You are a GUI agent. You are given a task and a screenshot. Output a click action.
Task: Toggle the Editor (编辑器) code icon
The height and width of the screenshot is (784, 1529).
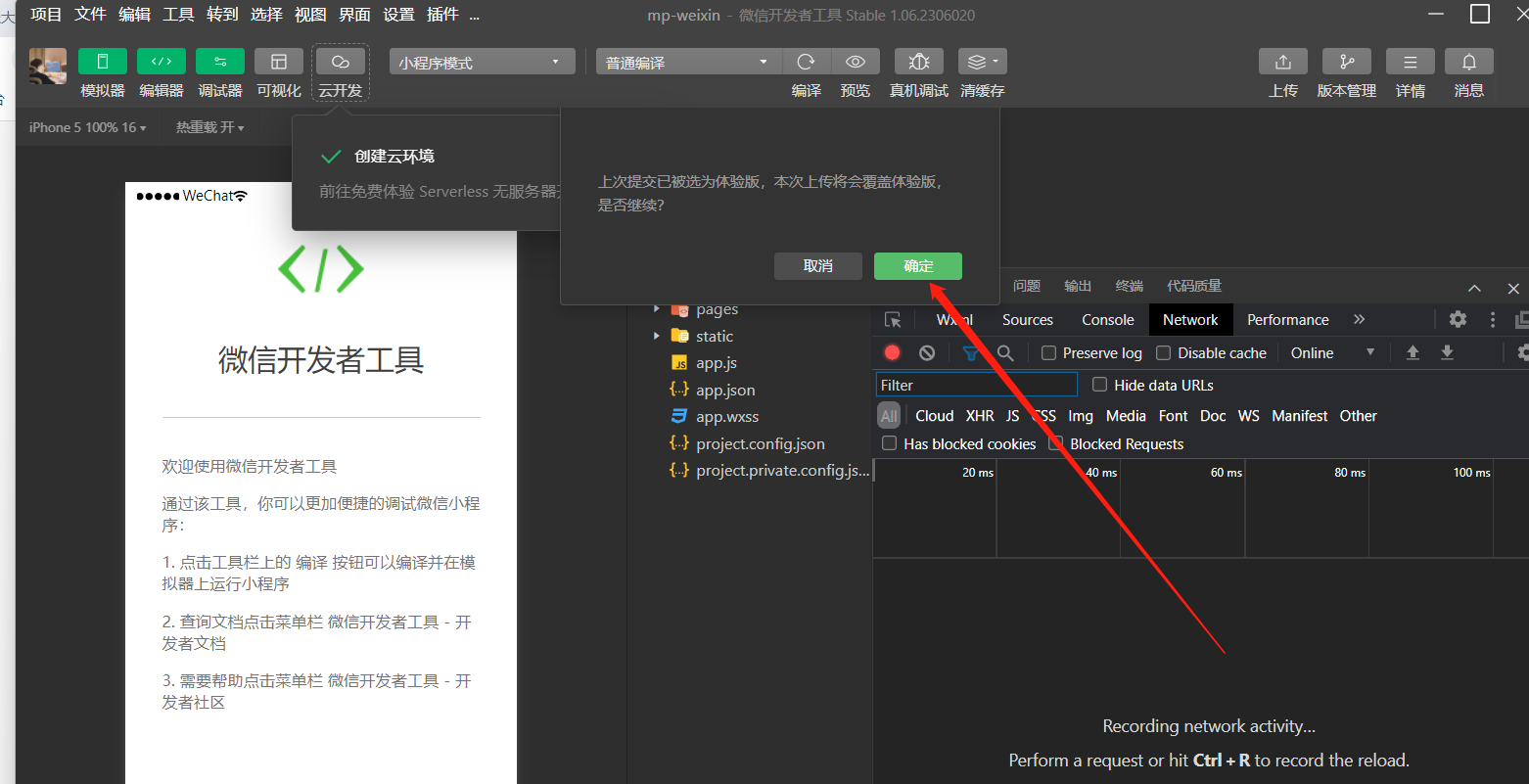(162, 62)
